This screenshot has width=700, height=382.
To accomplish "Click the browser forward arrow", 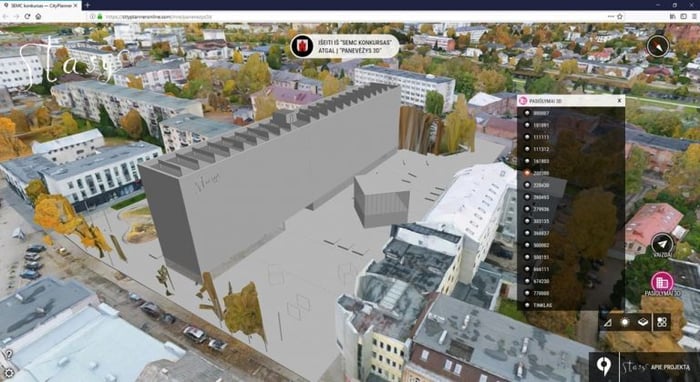I will pos(17,16).
